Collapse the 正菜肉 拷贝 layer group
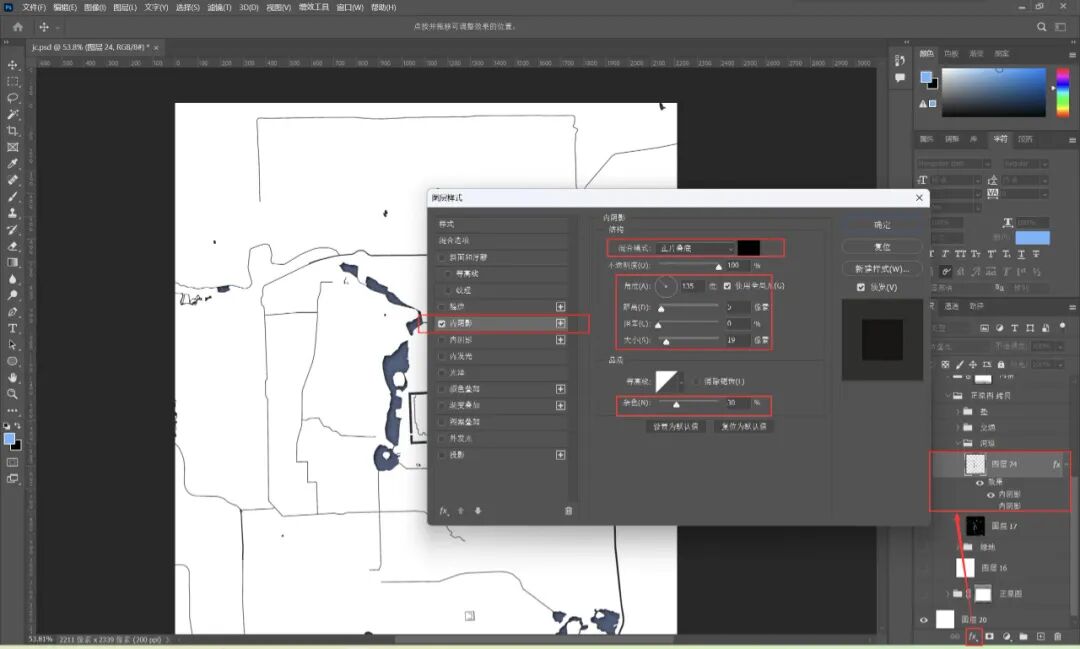Screen dimensions: 1080x649 (948, 395)
